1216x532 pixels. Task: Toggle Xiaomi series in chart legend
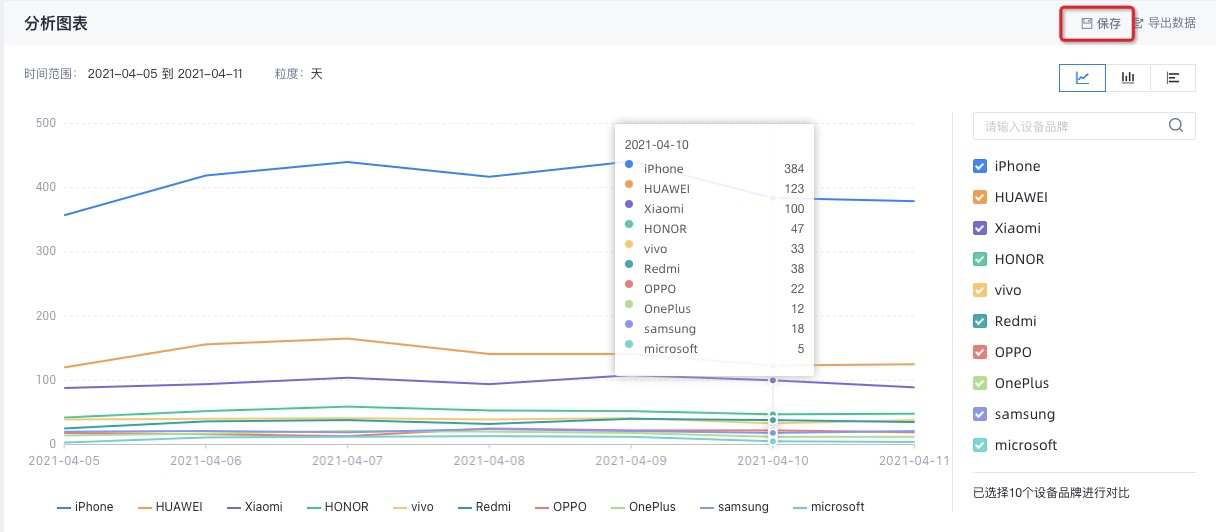(x=255, y=507)
